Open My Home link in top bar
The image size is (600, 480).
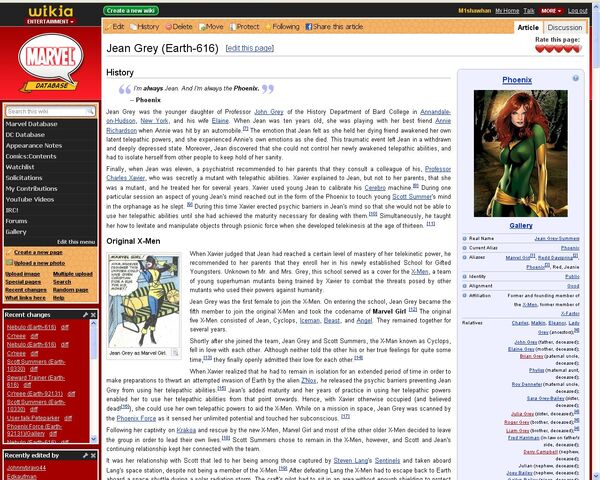[507, 11]
